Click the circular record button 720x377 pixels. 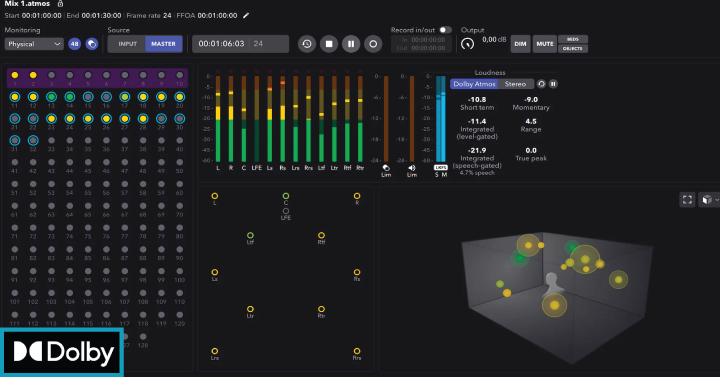(373, 44)
